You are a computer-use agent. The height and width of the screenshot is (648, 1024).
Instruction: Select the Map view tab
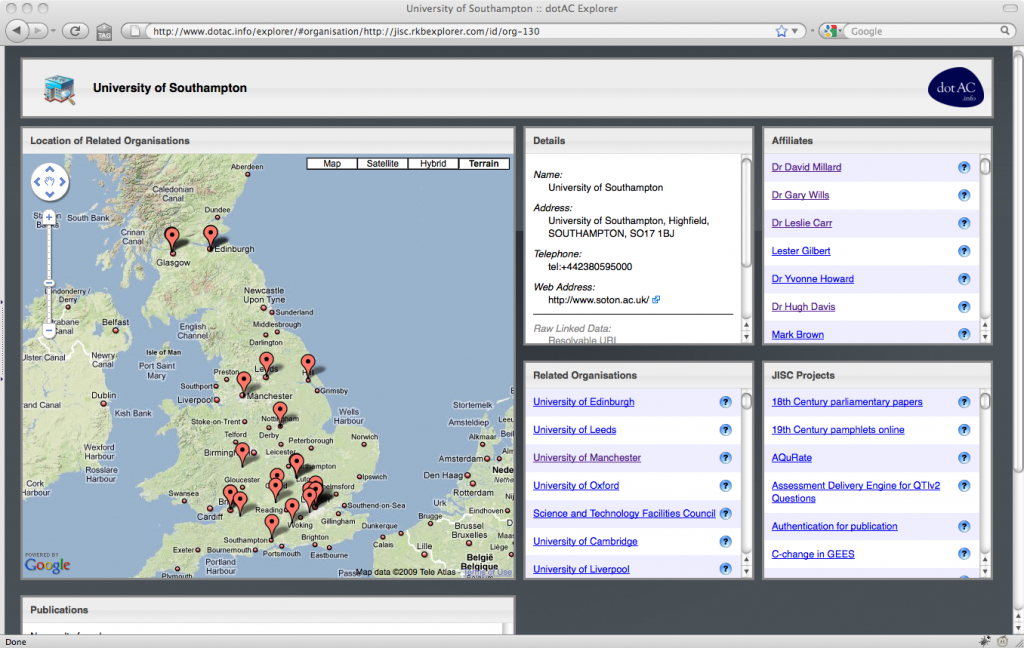pos(332,164)
